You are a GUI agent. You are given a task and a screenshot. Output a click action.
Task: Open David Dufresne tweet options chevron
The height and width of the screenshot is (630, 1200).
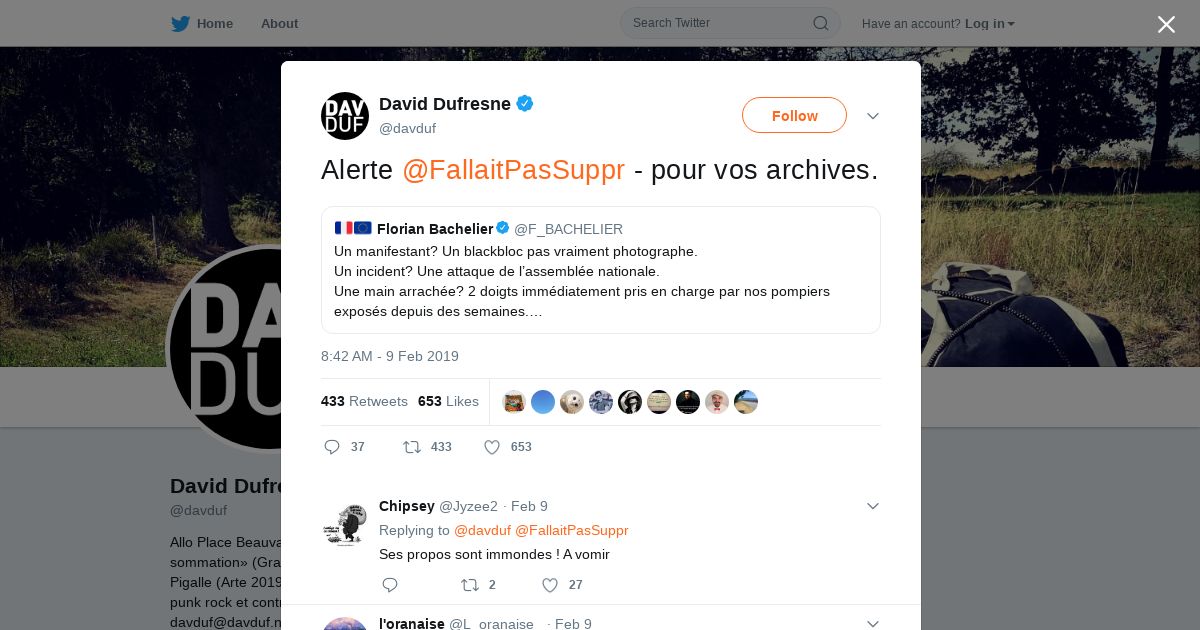[x=873, y=116]
